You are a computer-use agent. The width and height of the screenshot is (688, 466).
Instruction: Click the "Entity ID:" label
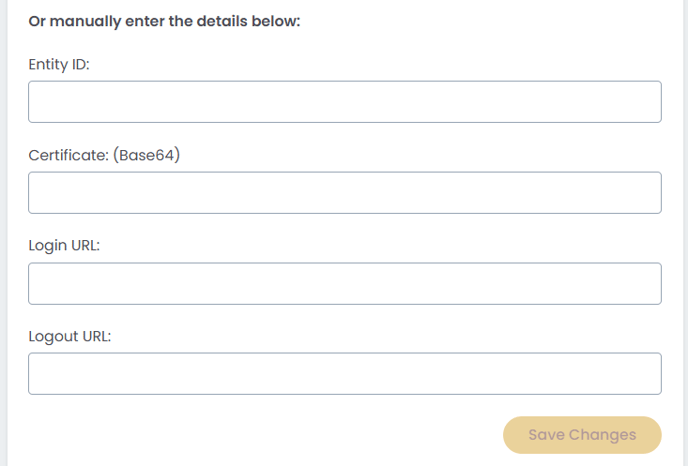59,64
